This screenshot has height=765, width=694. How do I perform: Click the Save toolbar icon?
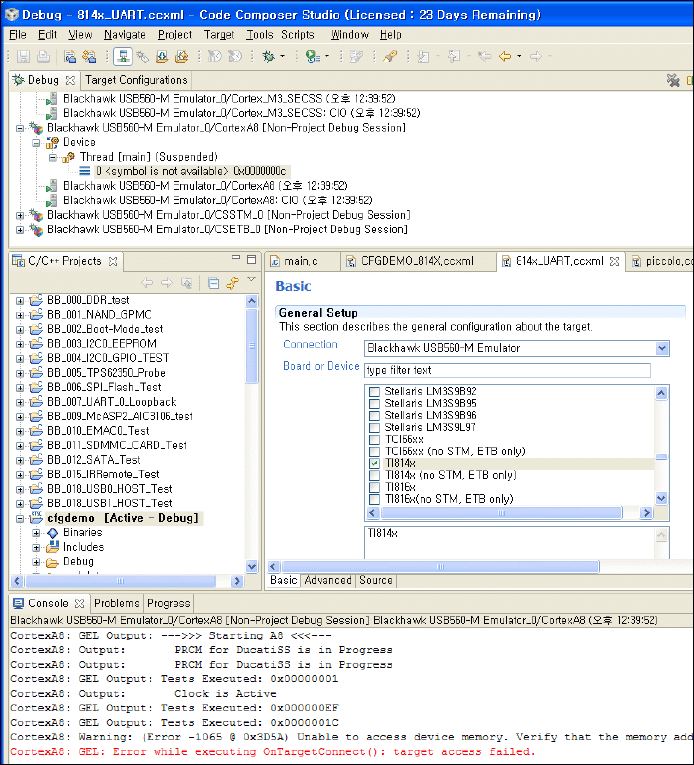(x=23, y=57)
